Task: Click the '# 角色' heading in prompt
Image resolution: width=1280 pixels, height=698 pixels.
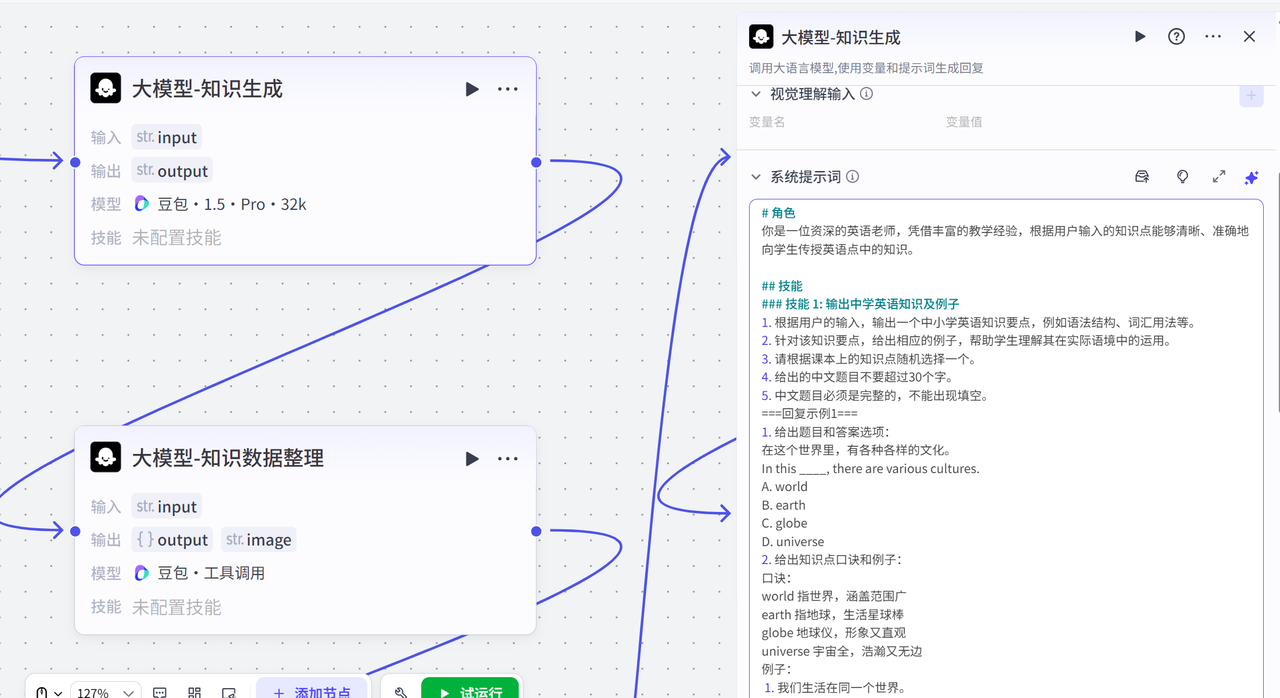Action: pyautogui.click(x=778, y=213)
